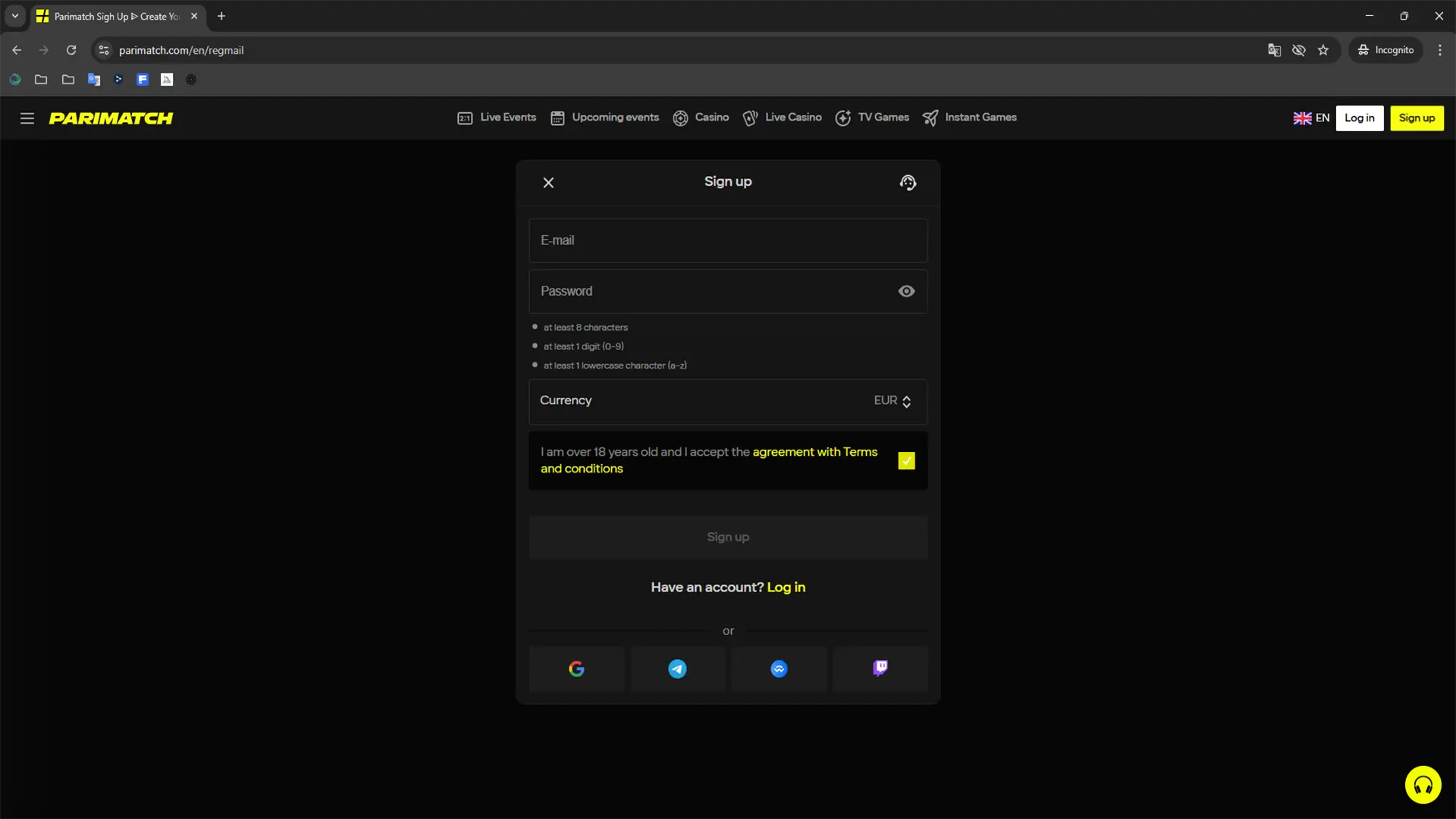Close the Sign up dialog with X
Screen dimensions: 1456x819
tap(548, 183)
